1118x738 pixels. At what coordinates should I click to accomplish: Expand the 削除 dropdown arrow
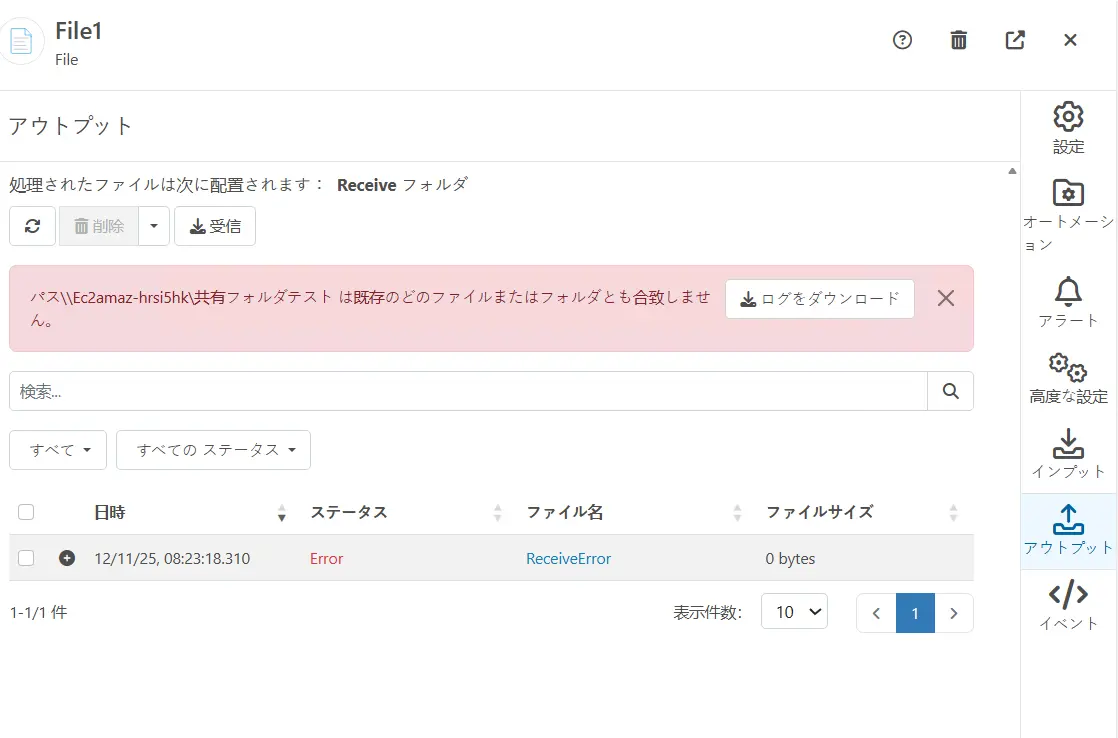click(x=154, y=226)
